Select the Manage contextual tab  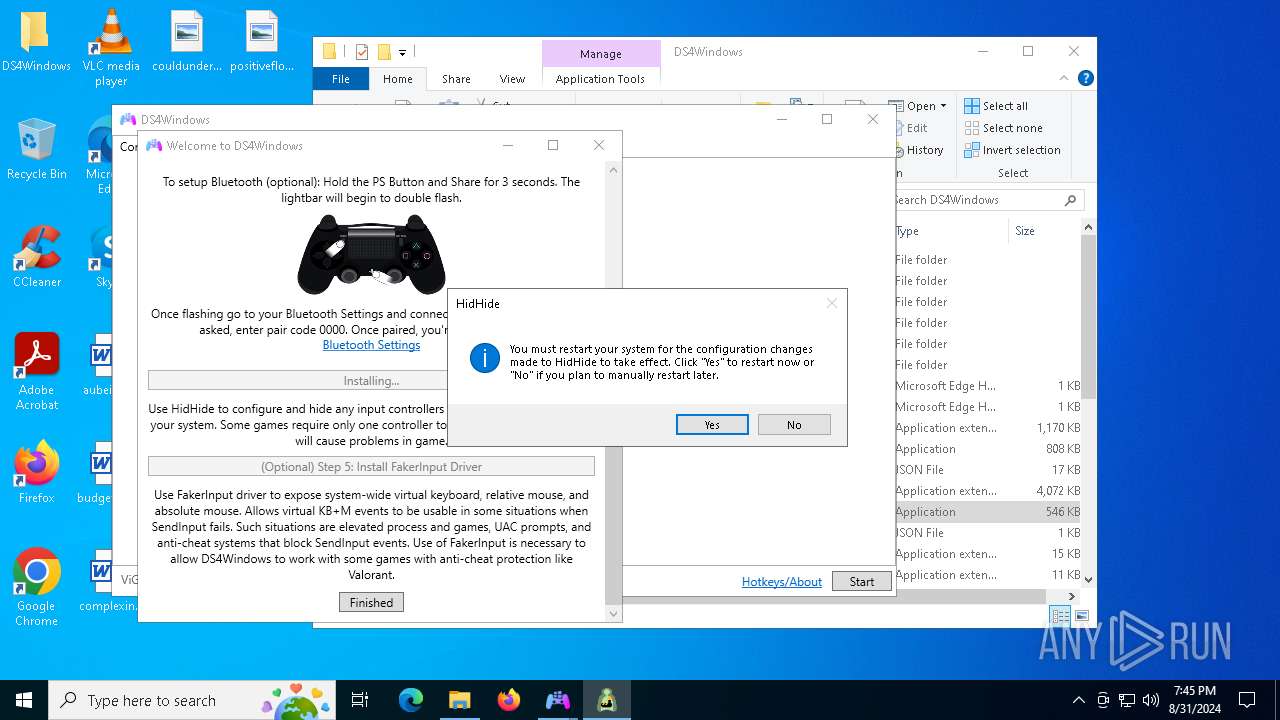(600, 54)
